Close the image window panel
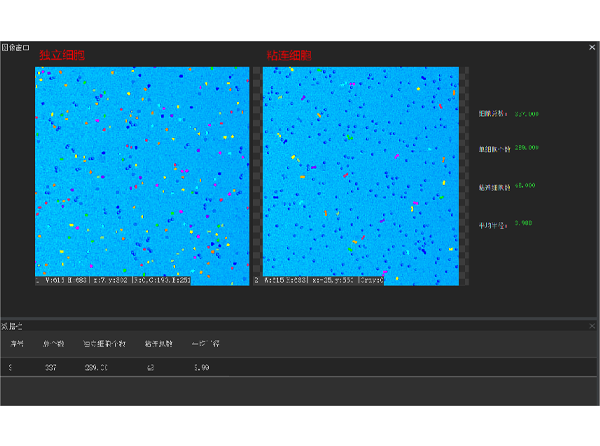The width and height of the screenshot is (600, 446). tap(593, 47)
